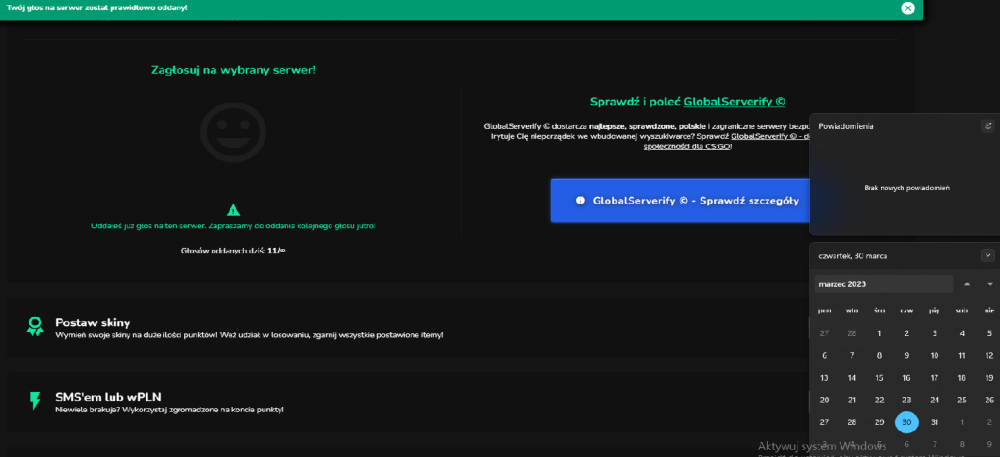Select highlighted day 30 in calendar
The image size is (1000, 457).
[906, 422]
